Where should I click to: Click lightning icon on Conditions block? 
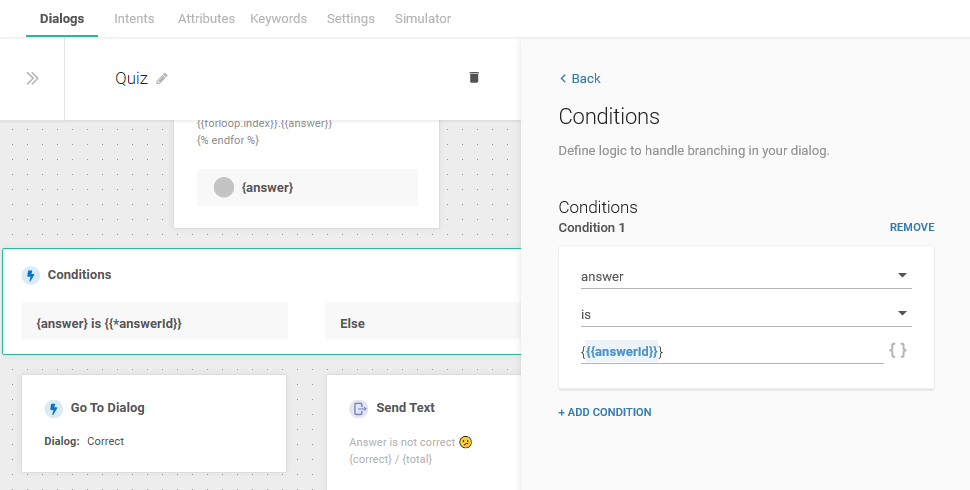click(x=31, y=275)
